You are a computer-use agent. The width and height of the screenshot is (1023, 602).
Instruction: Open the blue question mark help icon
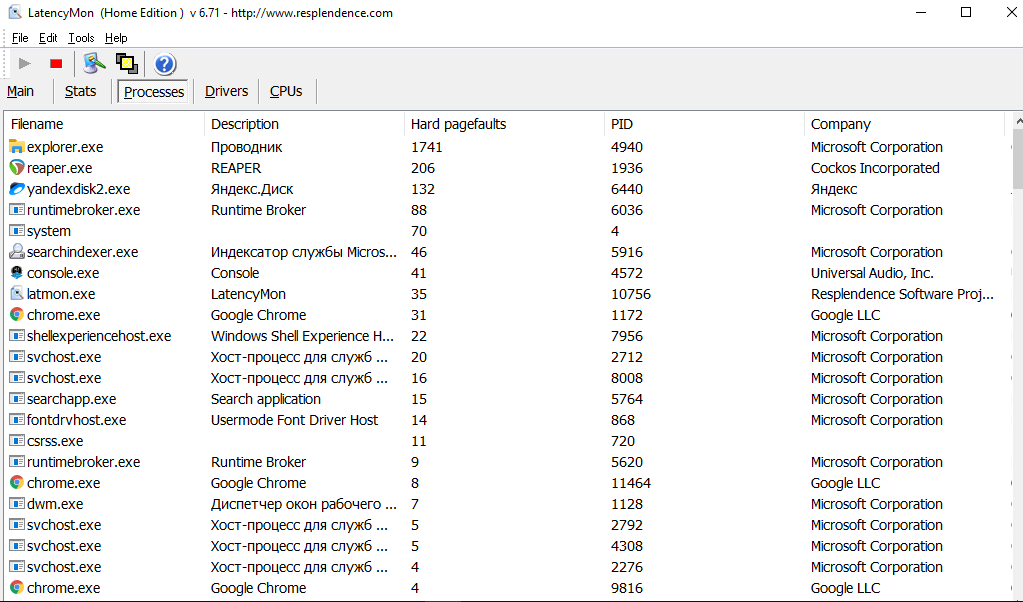click(x=164, y=64)
